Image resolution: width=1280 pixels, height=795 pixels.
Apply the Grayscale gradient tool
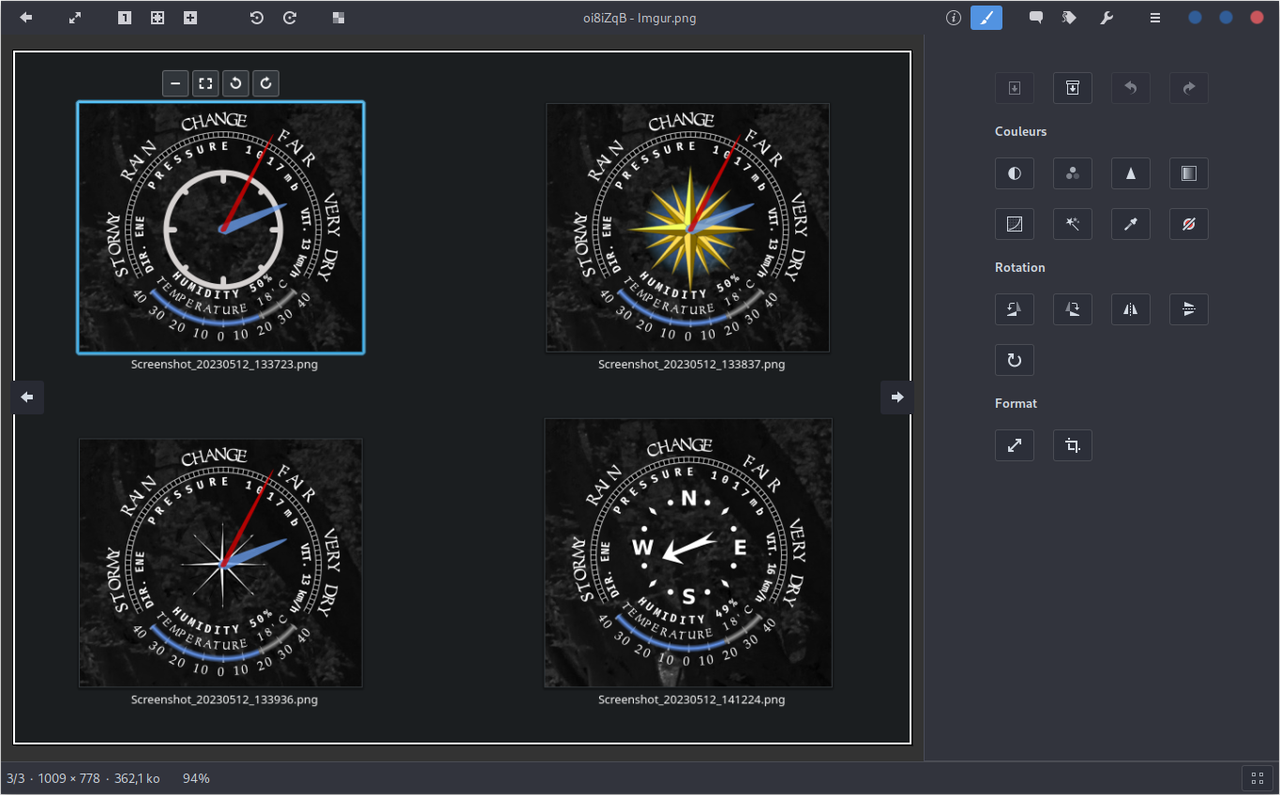tap(1188, 173)
